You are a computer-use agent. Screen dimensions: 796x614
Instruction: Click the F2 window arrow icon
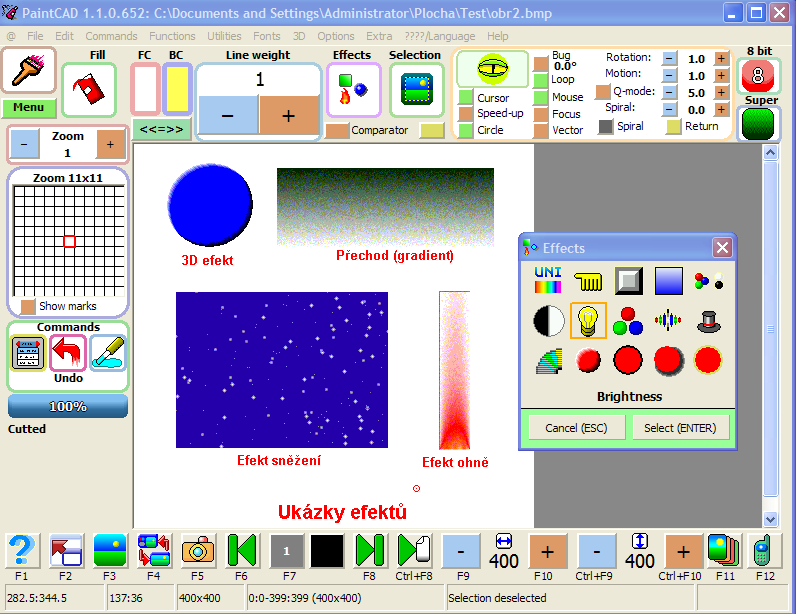click(66, 551)
